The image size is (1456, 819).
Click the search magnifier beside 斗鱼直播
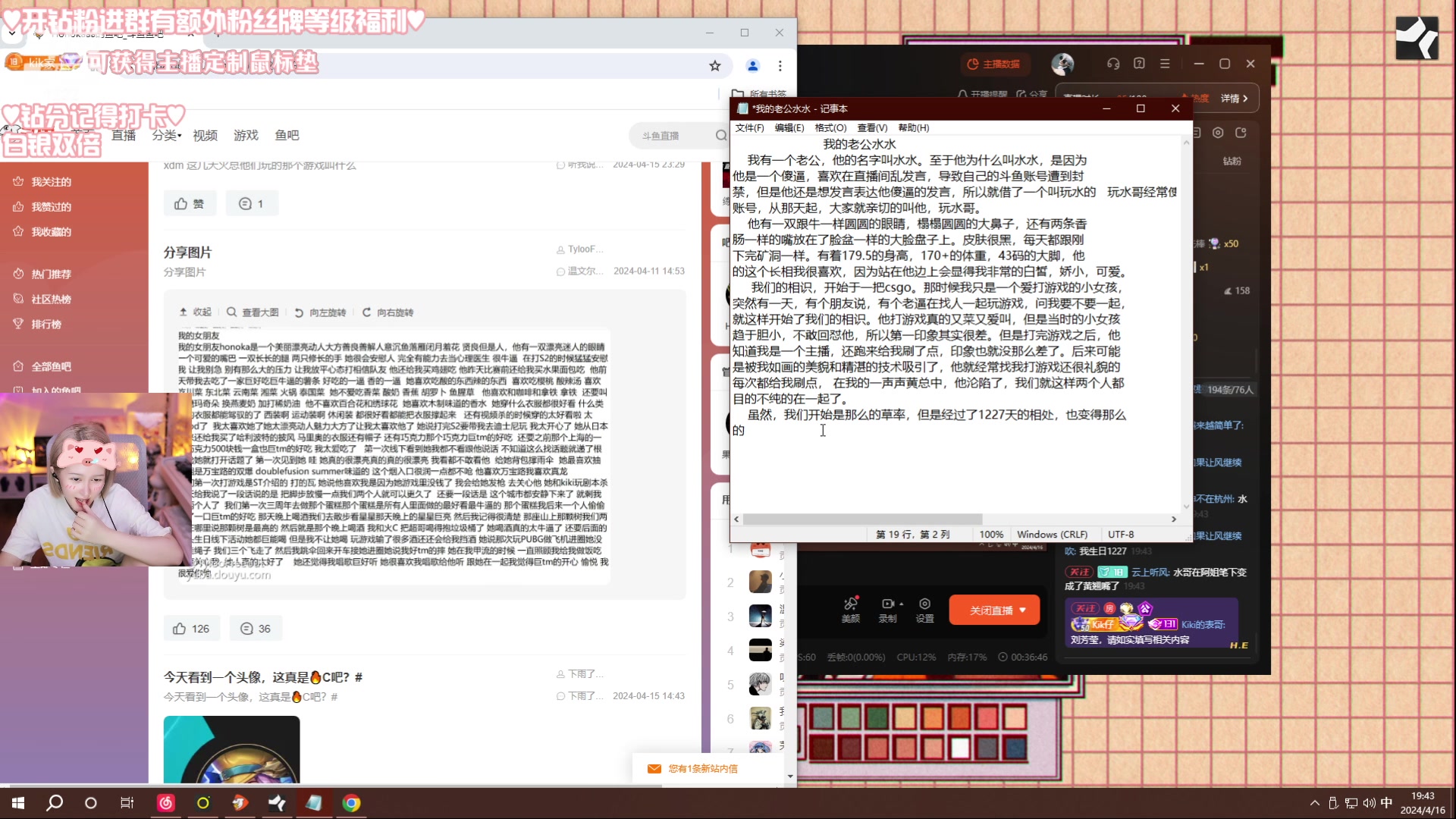point(720,136)
